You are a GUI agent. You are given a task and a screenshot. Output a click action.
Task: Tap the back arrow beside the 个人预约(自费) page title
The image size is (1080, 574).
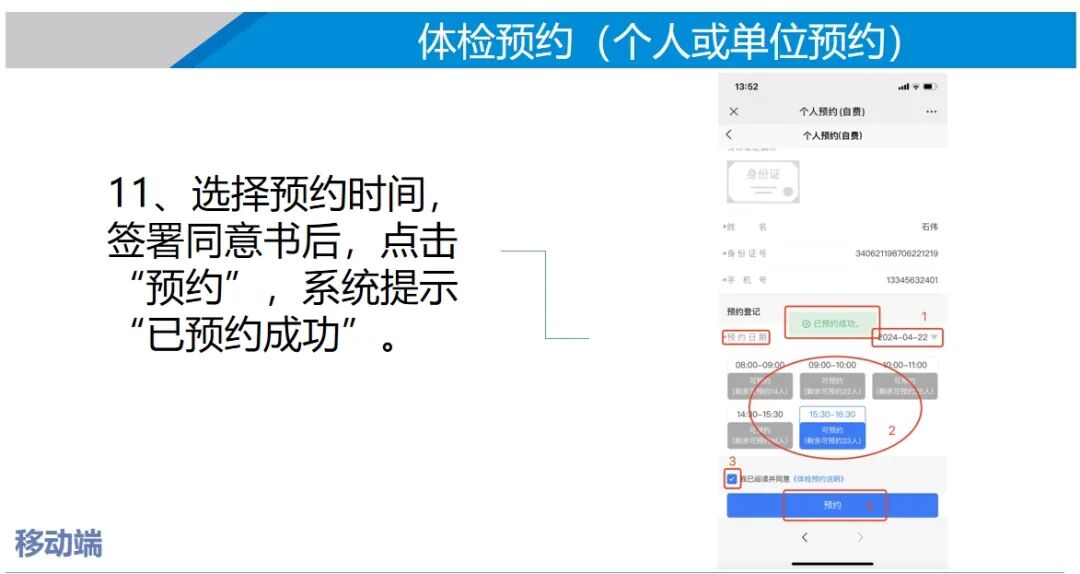tap(729, 134)
